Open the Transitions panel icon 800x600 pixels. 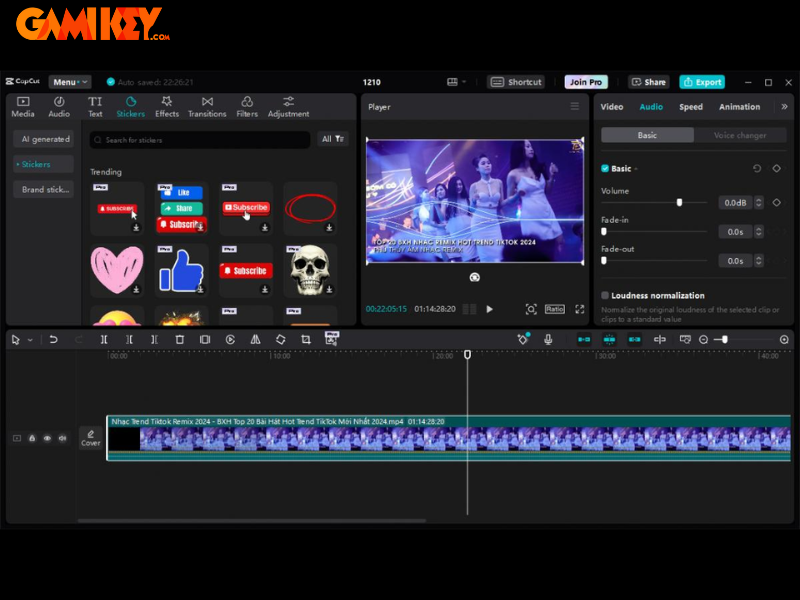(207, 106)
